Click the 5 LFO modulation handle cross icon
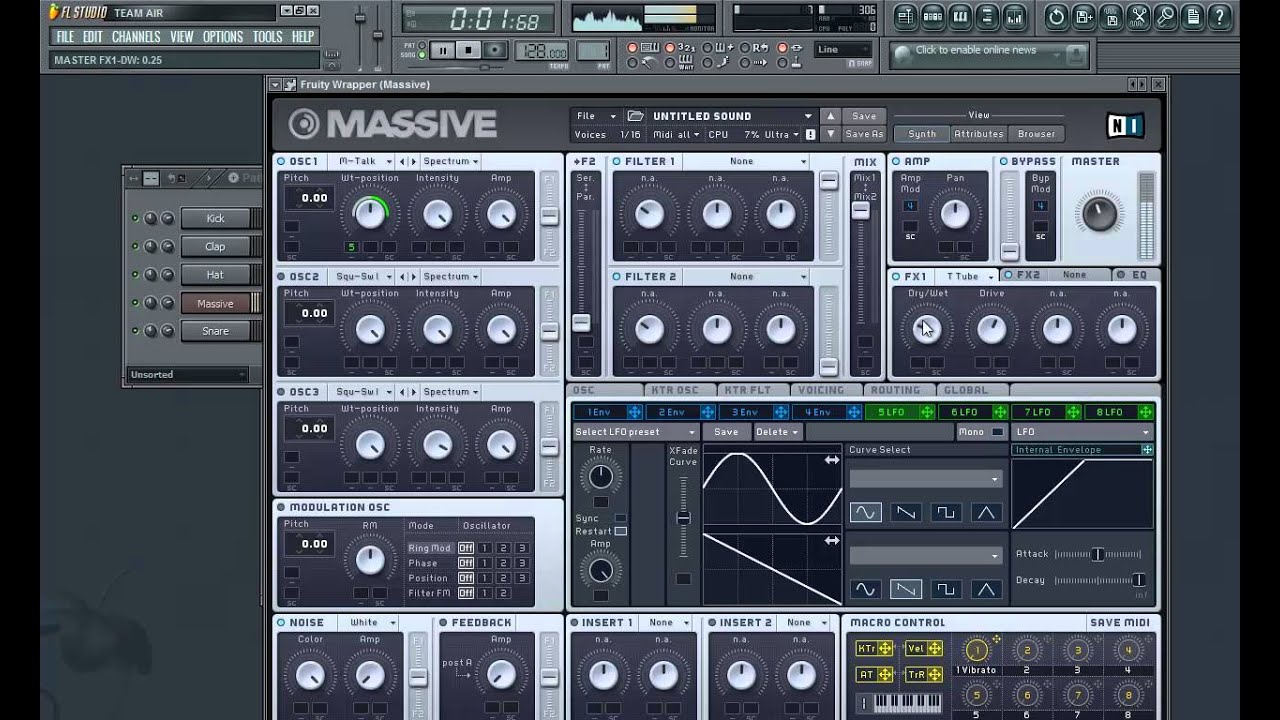 (927, 412)
